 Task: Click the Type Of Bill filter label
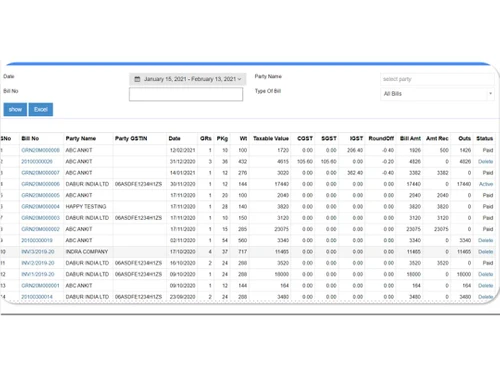point(268,91)
